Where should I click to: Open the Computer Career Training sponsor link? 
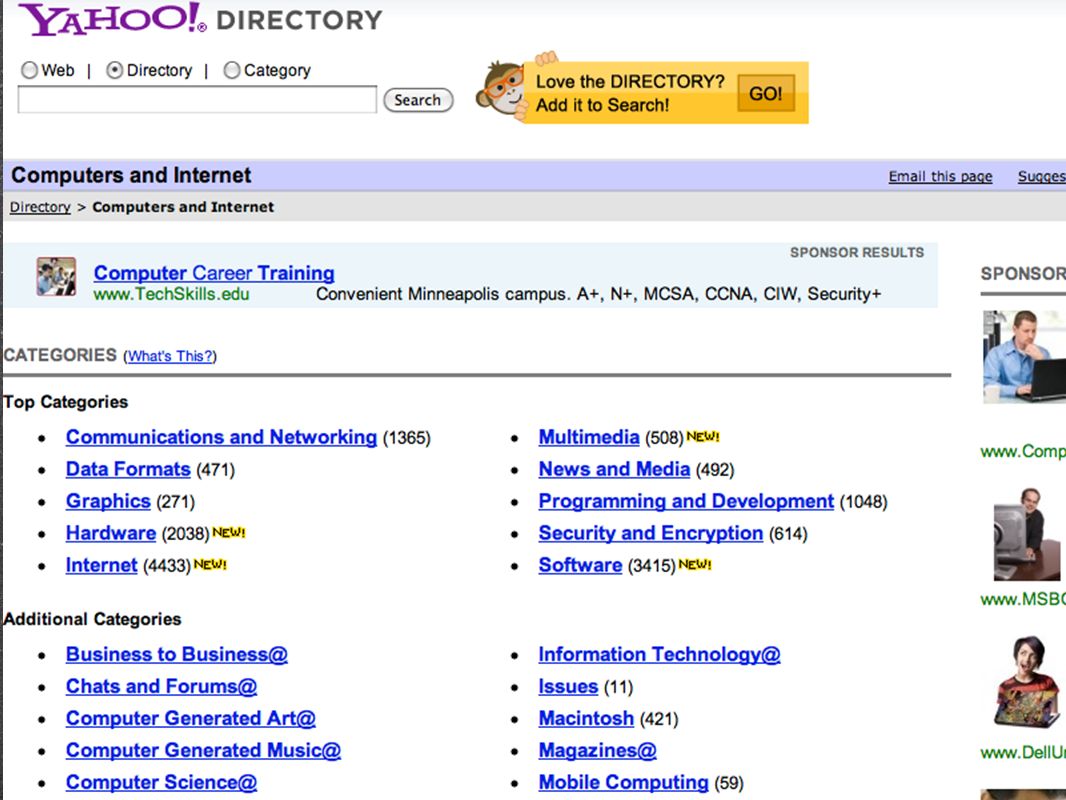[x=214, y=273]
